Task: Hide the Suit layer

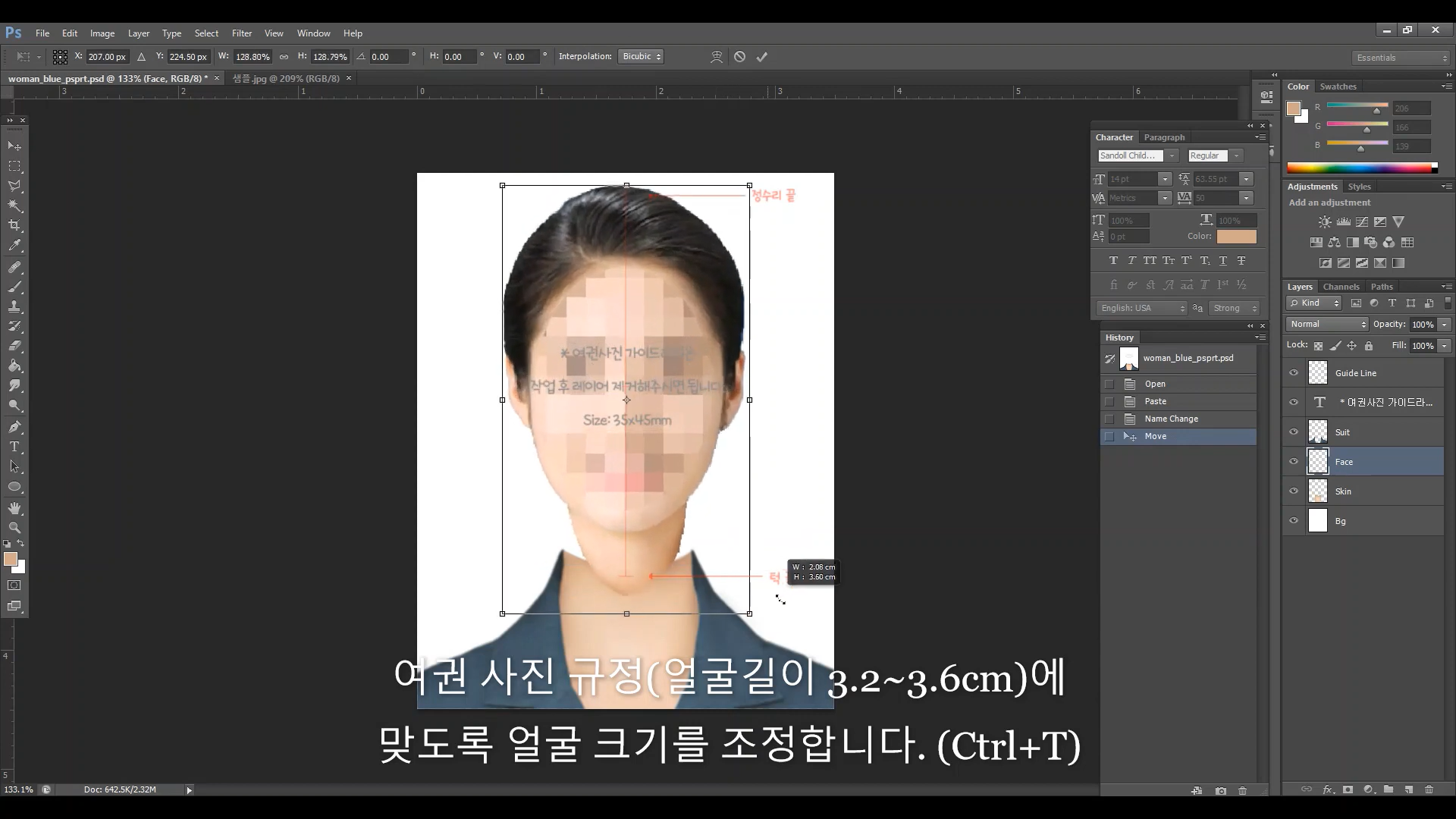Action: 1294,432
